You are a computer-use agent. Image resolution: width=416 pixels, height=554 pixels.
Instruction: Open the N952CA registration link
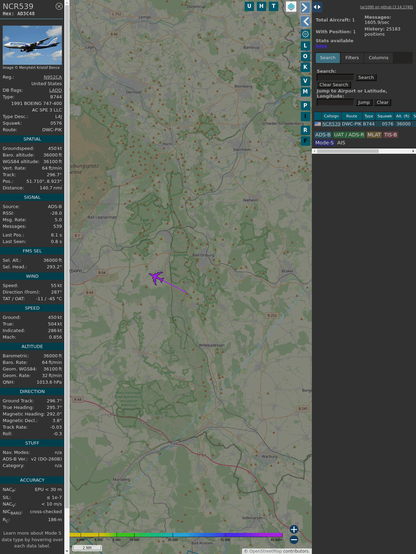[53, 77]
